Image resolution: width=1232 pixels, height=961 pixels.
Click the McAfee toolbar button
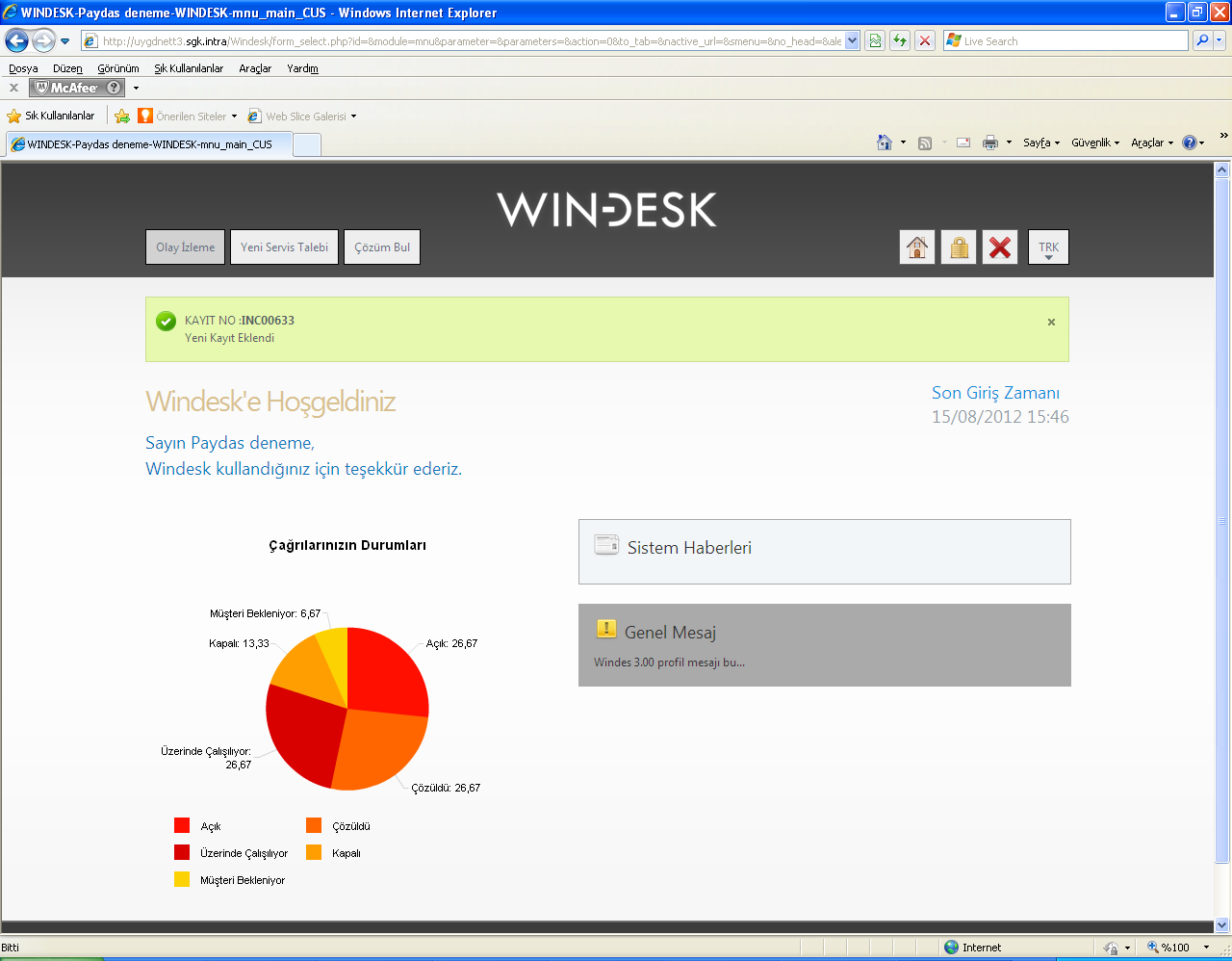(x=78, y=88)
